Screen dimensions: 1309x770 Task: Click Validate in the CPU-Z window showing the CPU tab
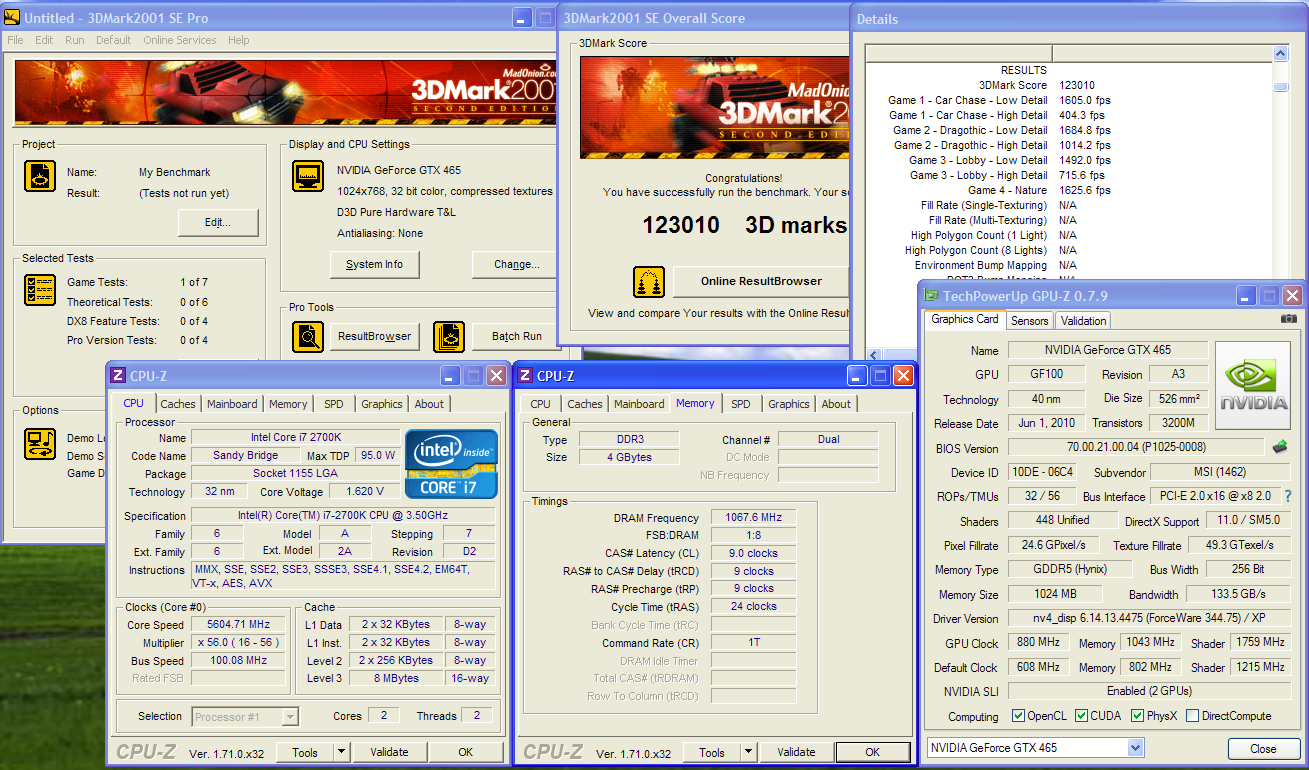[389, 752]
